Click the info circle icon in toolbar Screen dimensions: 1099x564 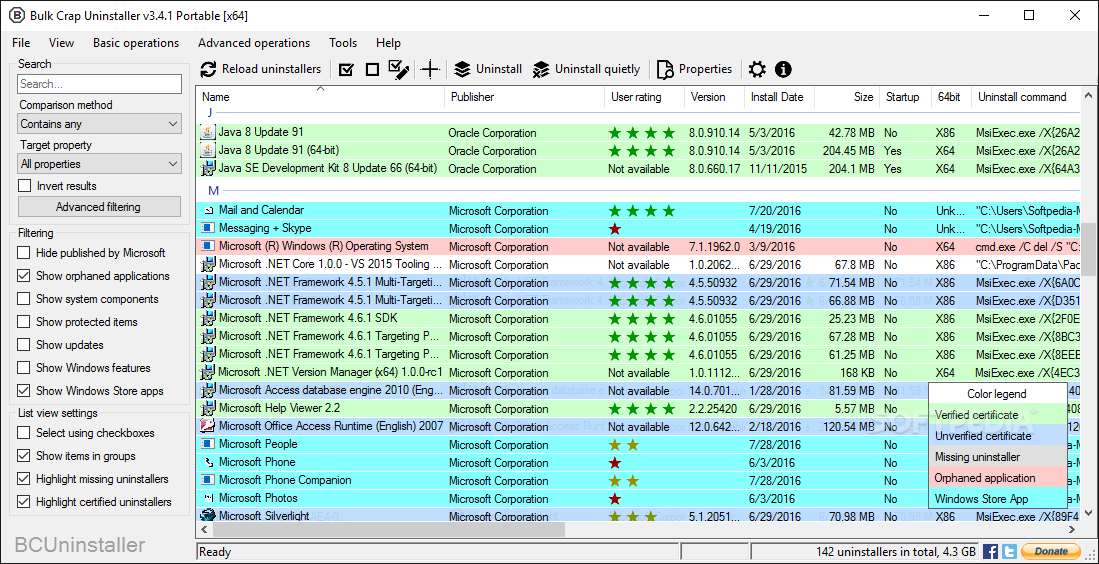coord(783,69)
